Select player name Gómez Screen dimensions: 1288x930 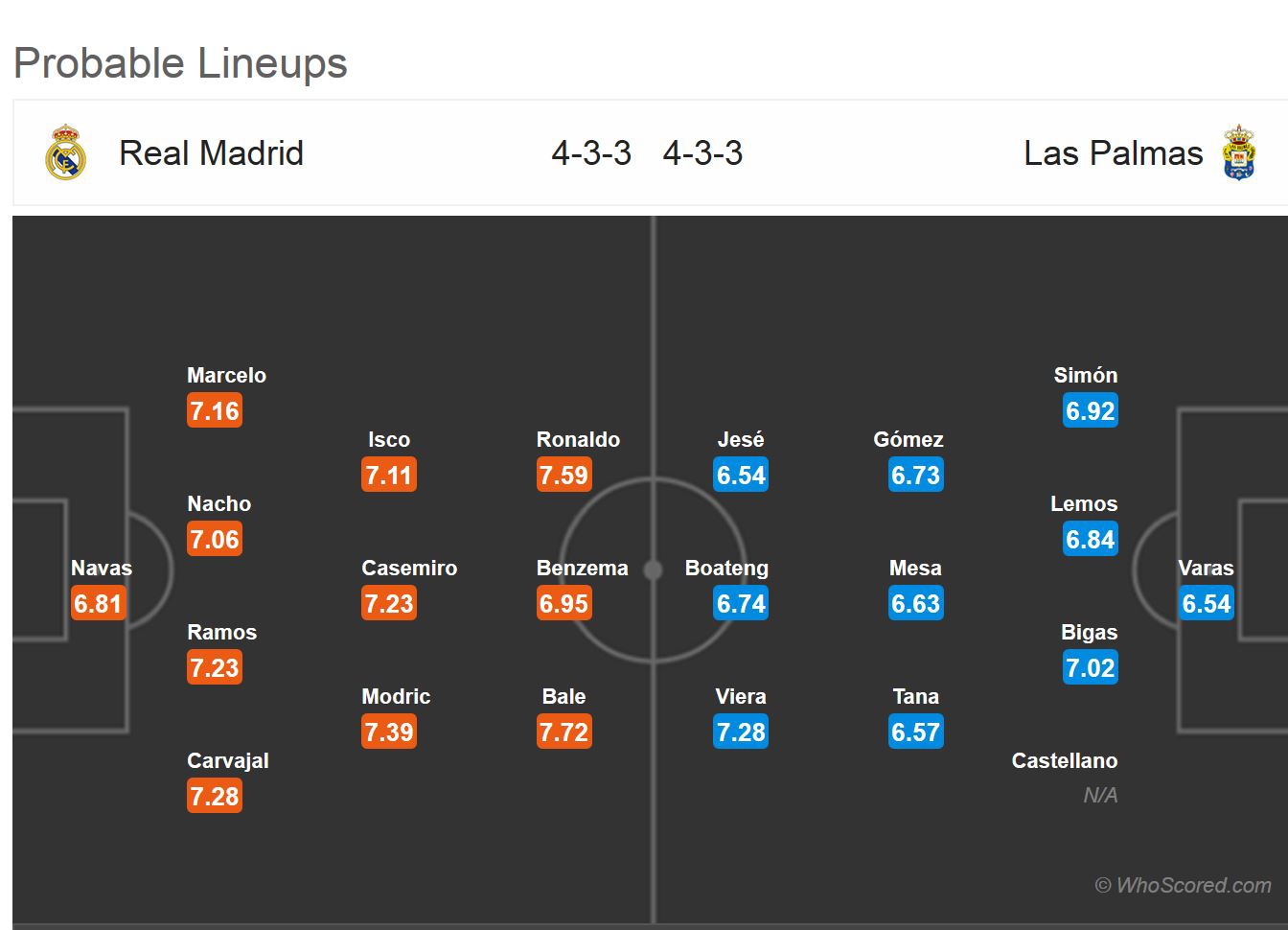(908, 440)
